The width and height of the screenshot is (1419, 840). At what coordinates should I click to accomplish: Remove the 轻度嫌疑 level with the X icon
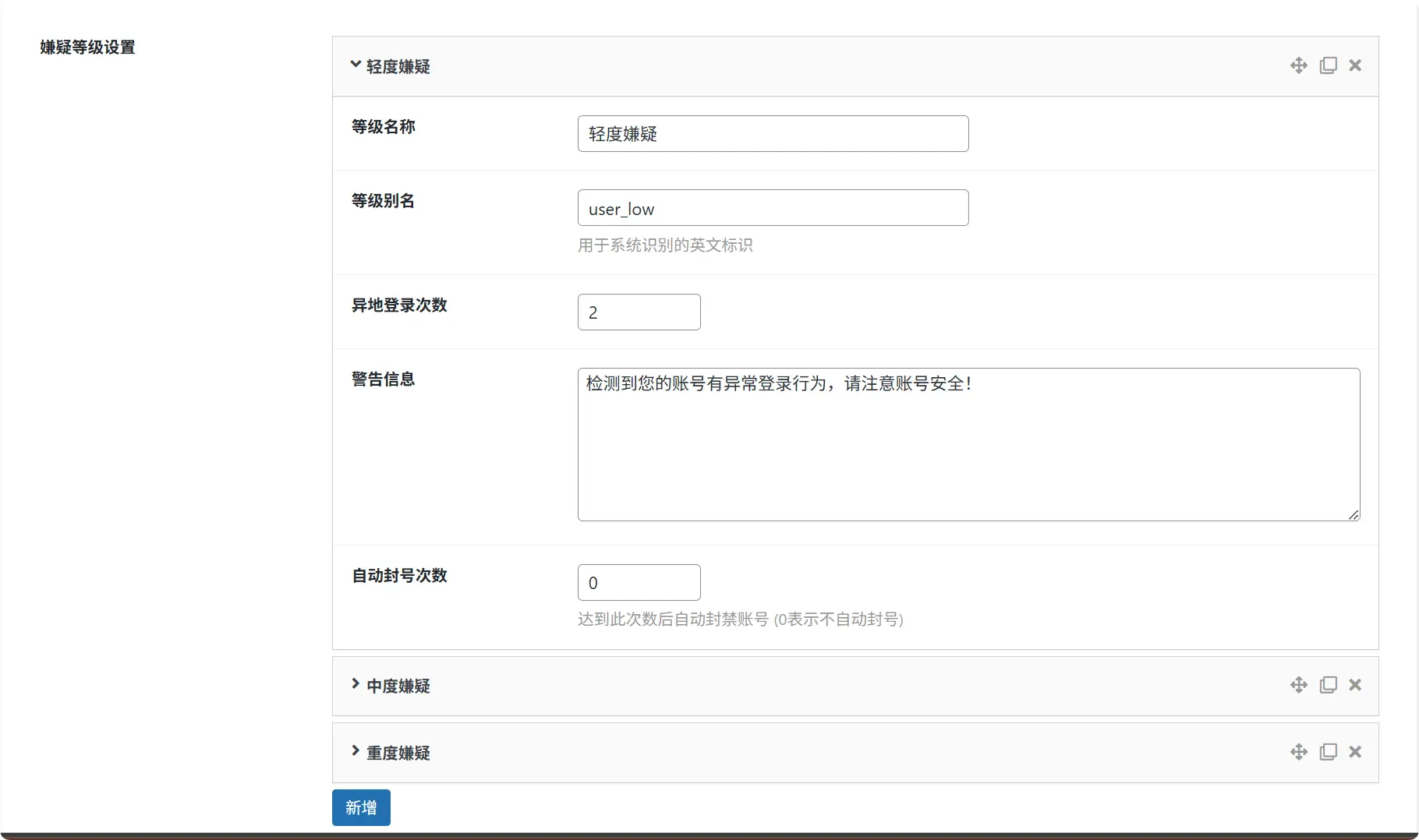1355,65
